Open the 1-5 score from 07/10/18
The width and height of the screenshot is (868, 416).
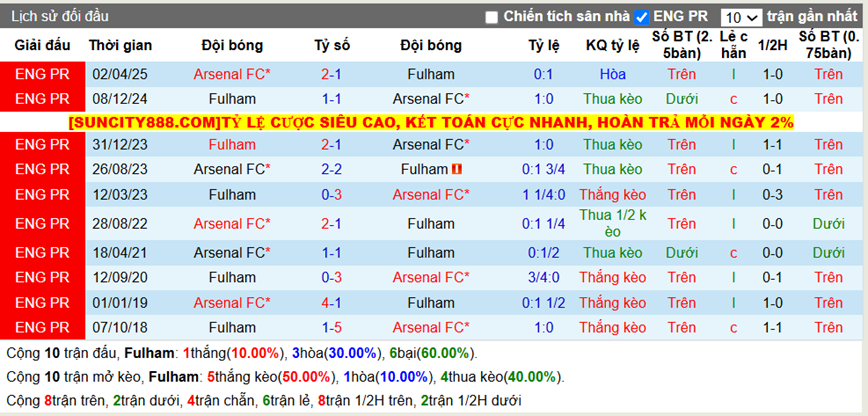(332, 327)
